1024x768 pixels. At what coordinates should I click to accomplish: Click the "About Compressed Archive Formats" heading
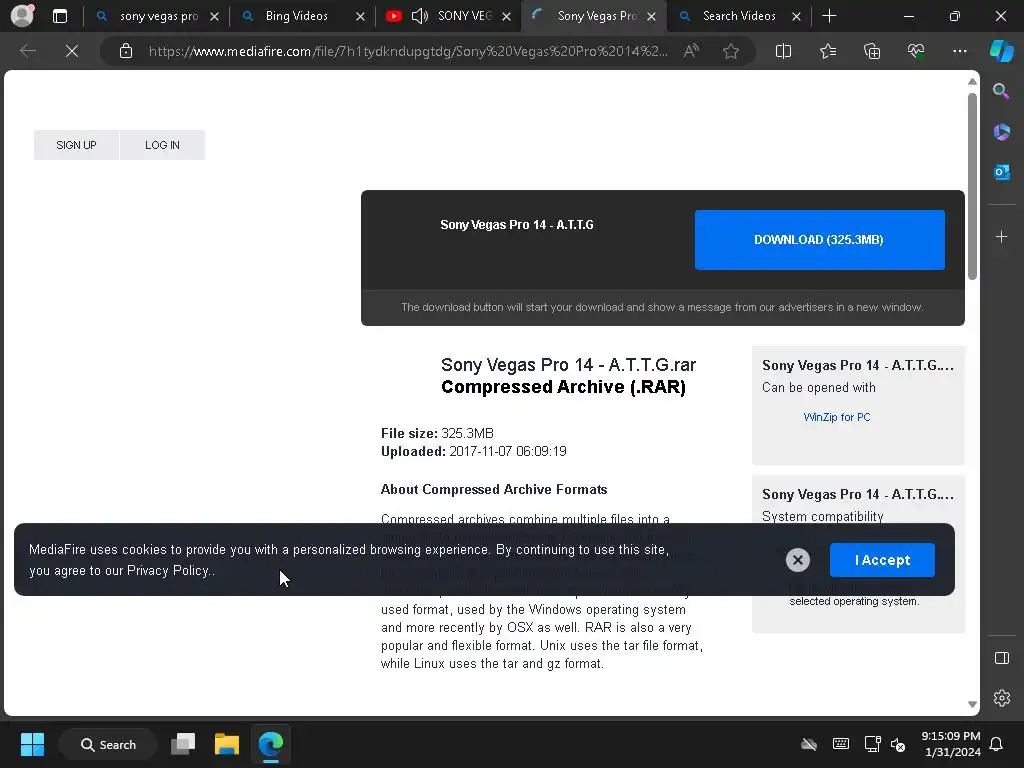pos(494,489)
